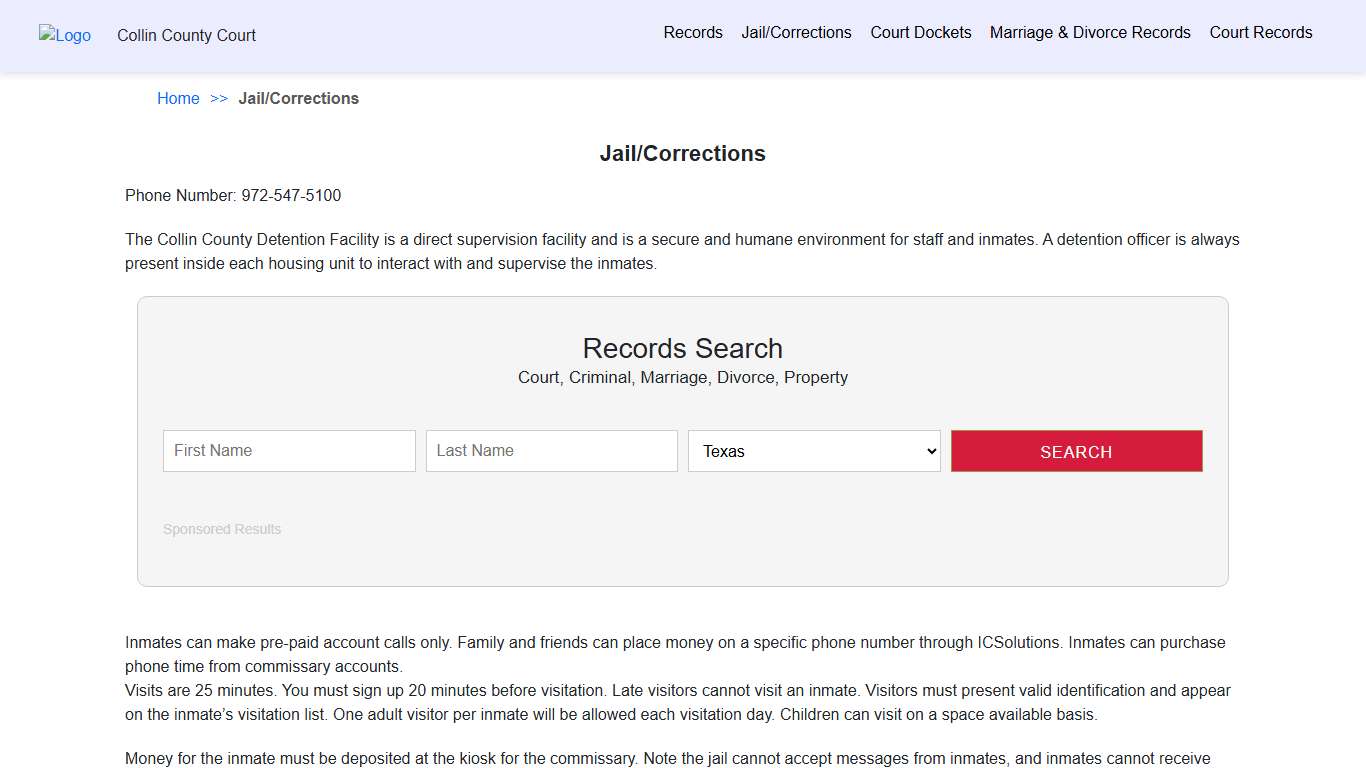Click the Jail/Corrections page heading
Image resolution: width=1366 pixels, height=768 pixels.
pos(683,153)
